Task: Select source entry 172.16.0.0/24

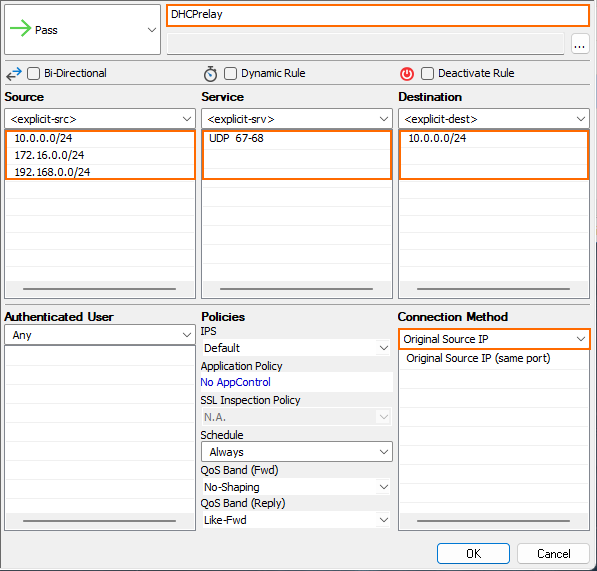Action: (x=100, y=155)
